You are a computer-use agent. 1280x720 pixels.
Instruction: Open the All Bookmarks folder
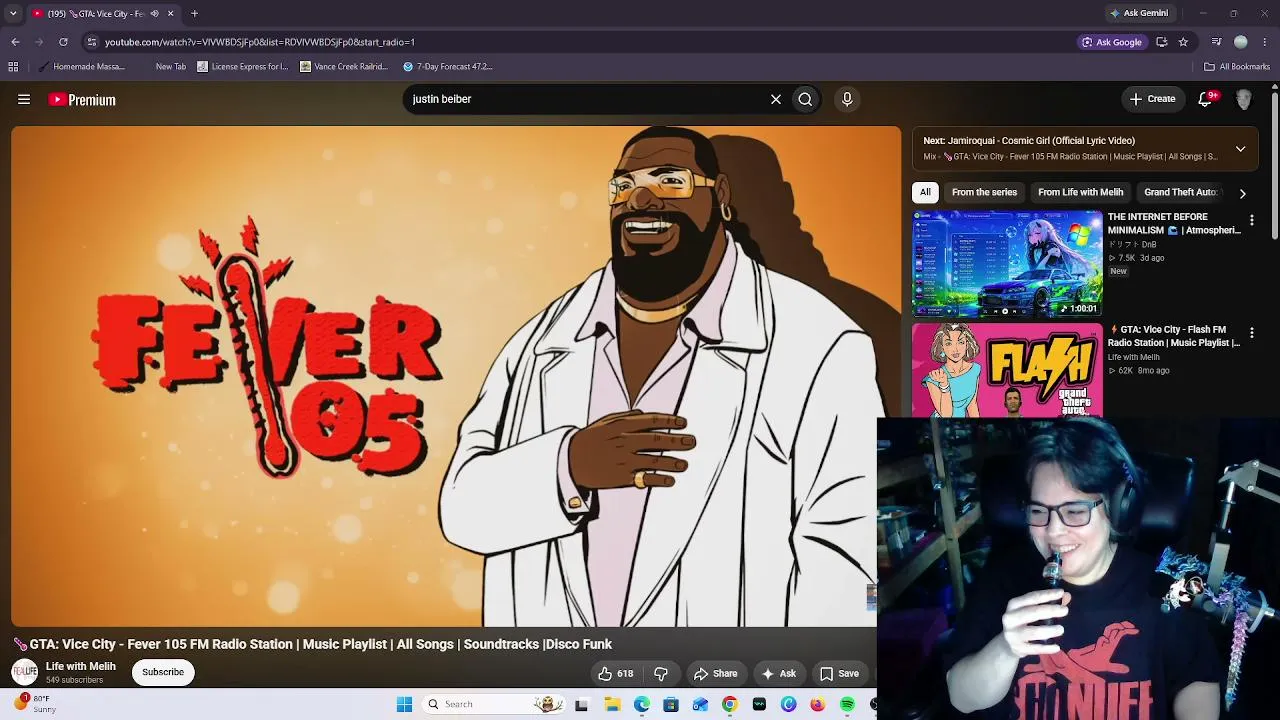tap(1237, 67)
